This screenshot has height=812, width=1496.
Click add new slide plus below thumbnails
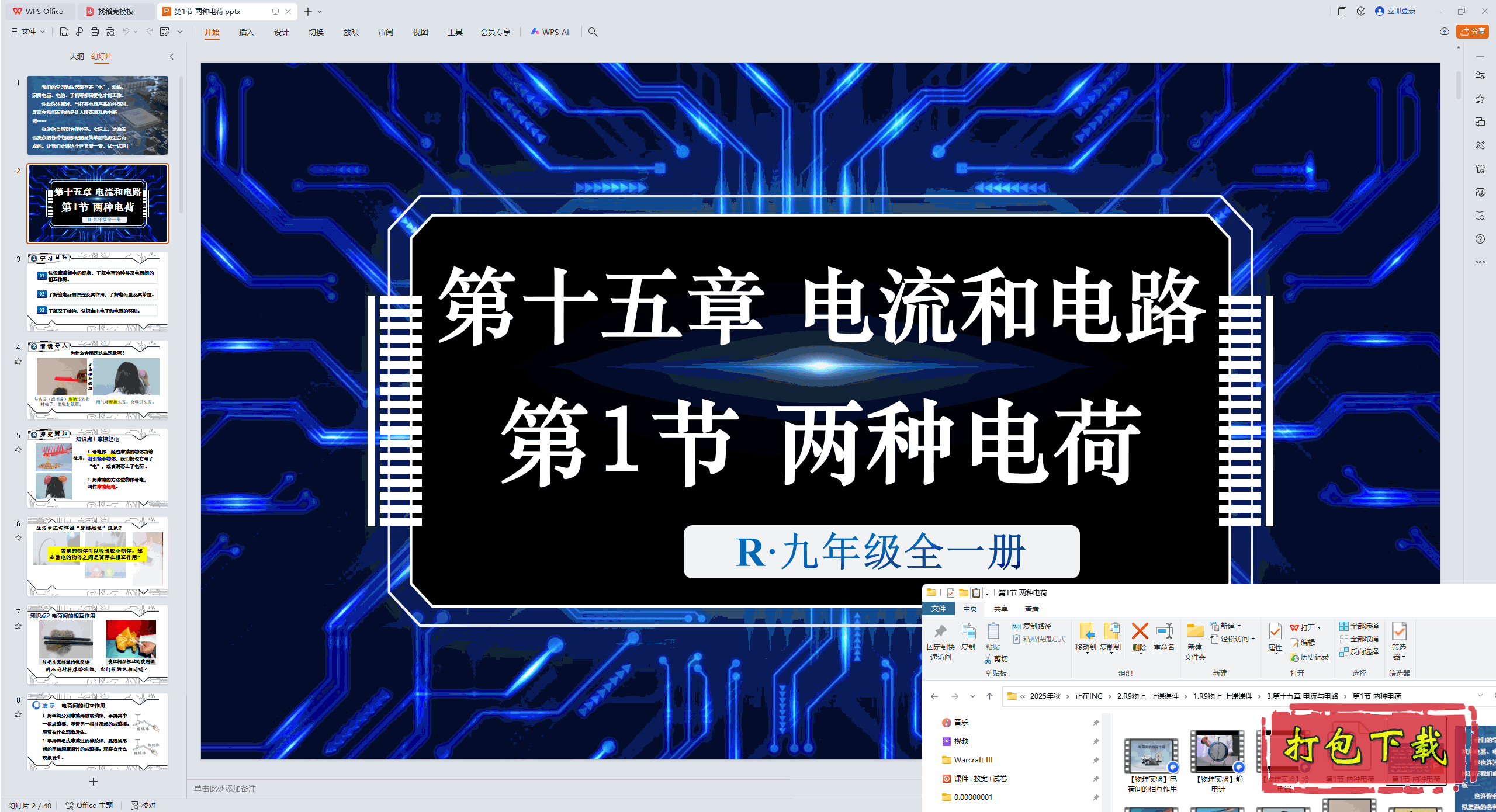93,781
